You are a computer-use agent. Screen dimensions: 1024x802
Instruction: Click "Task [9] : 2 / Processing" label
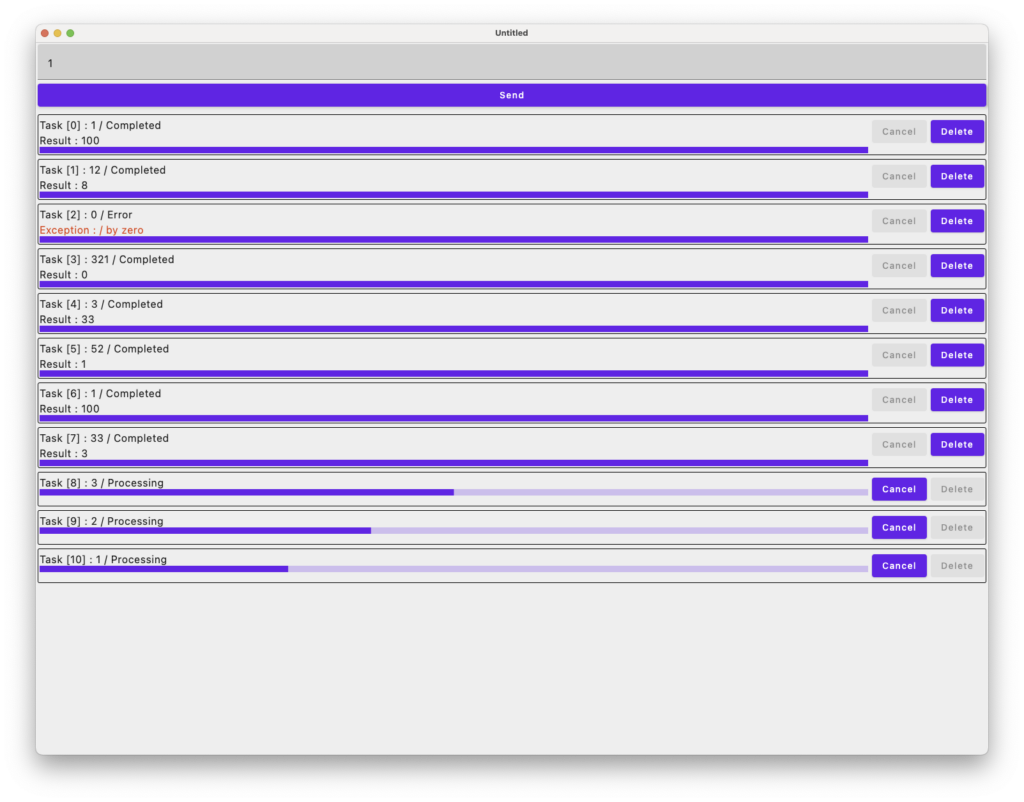(101, 522)
